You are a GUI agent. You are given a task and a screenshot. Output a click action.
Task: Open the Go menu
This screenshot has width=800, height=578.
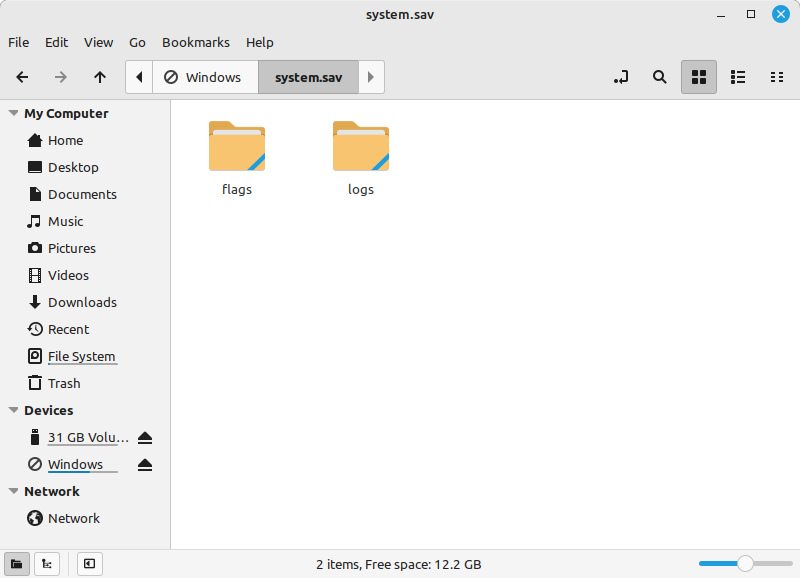137,42
